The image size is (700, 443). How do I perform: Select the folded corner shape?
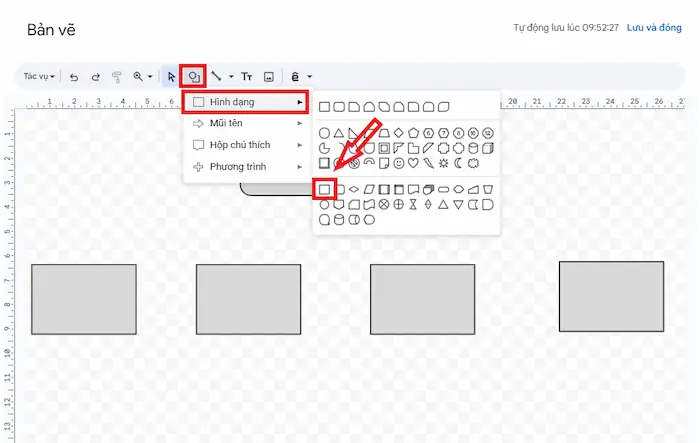click(x=384, y=163)
